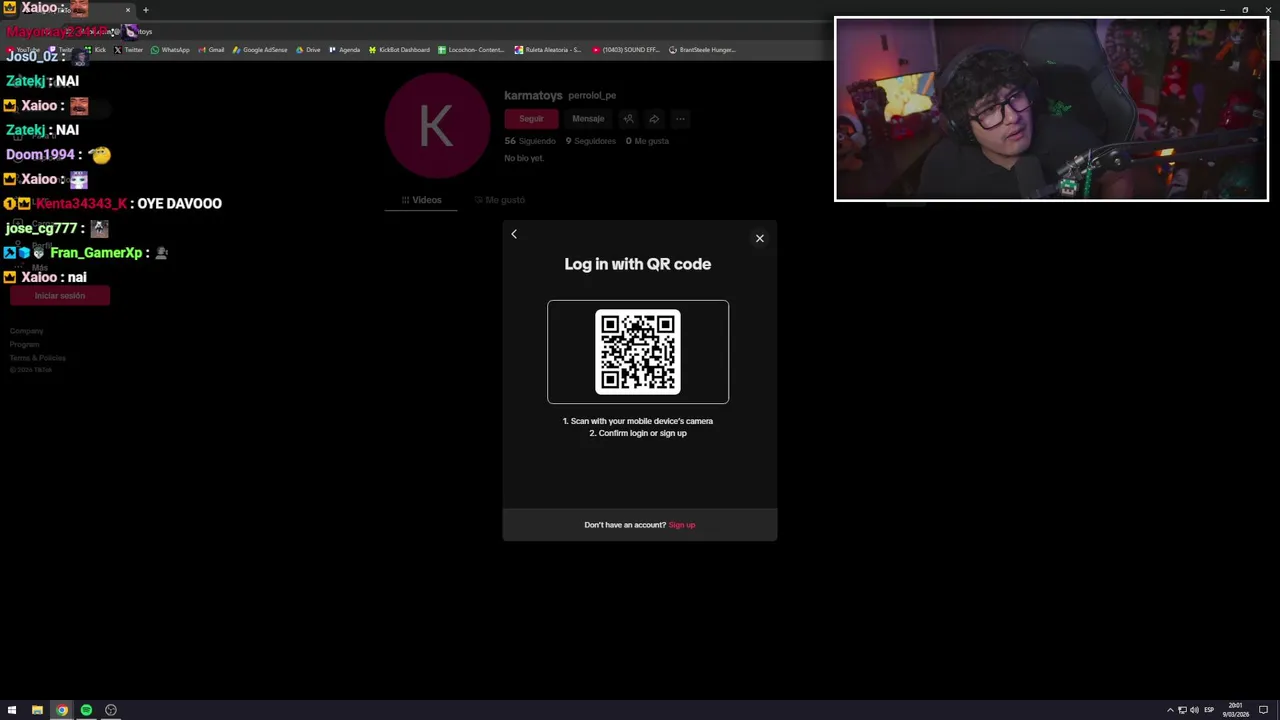Click the webcam overlay video
The width and height of the screenshot is (1280, 720).
pos(1051,109)
